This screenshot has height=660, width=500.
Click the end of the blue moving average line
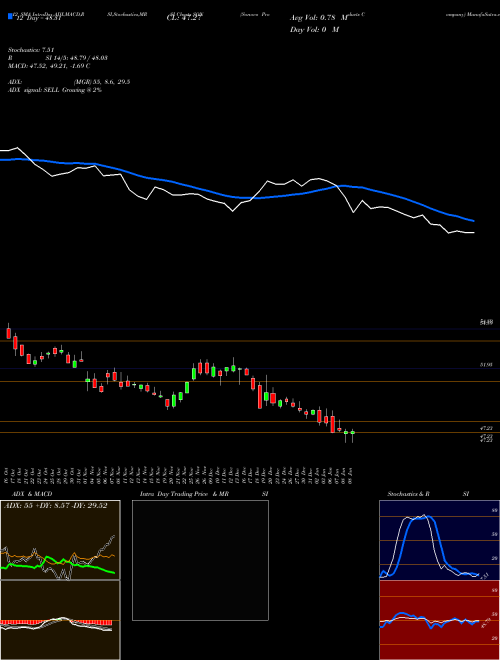point(473,220)
